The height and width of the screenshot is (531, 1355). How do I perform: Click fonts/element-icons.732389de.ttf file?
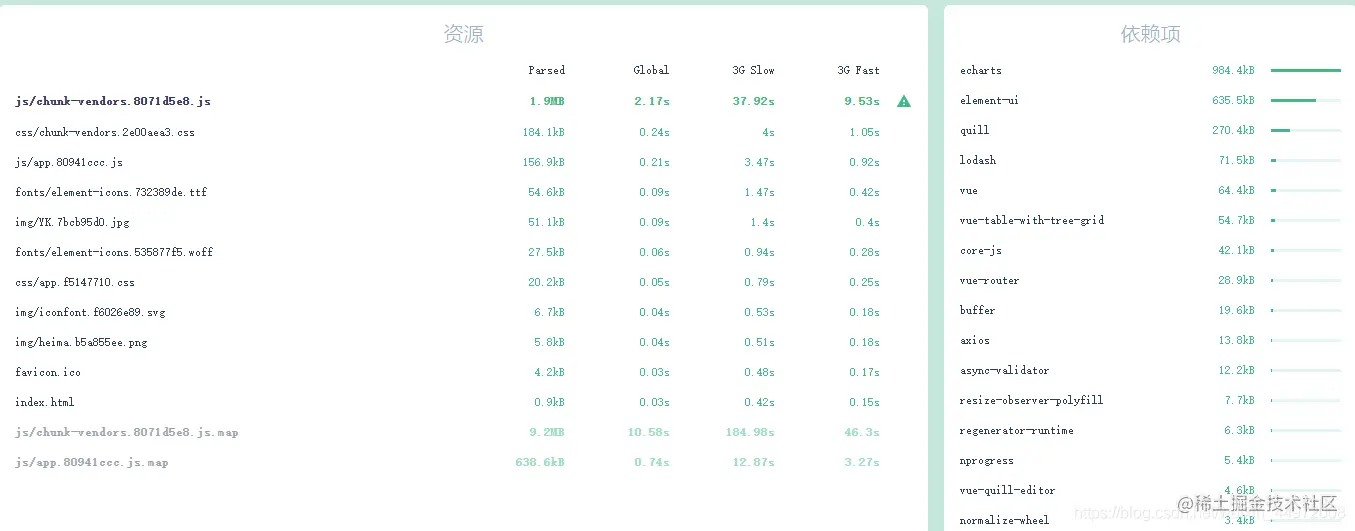tap(111, 192)
